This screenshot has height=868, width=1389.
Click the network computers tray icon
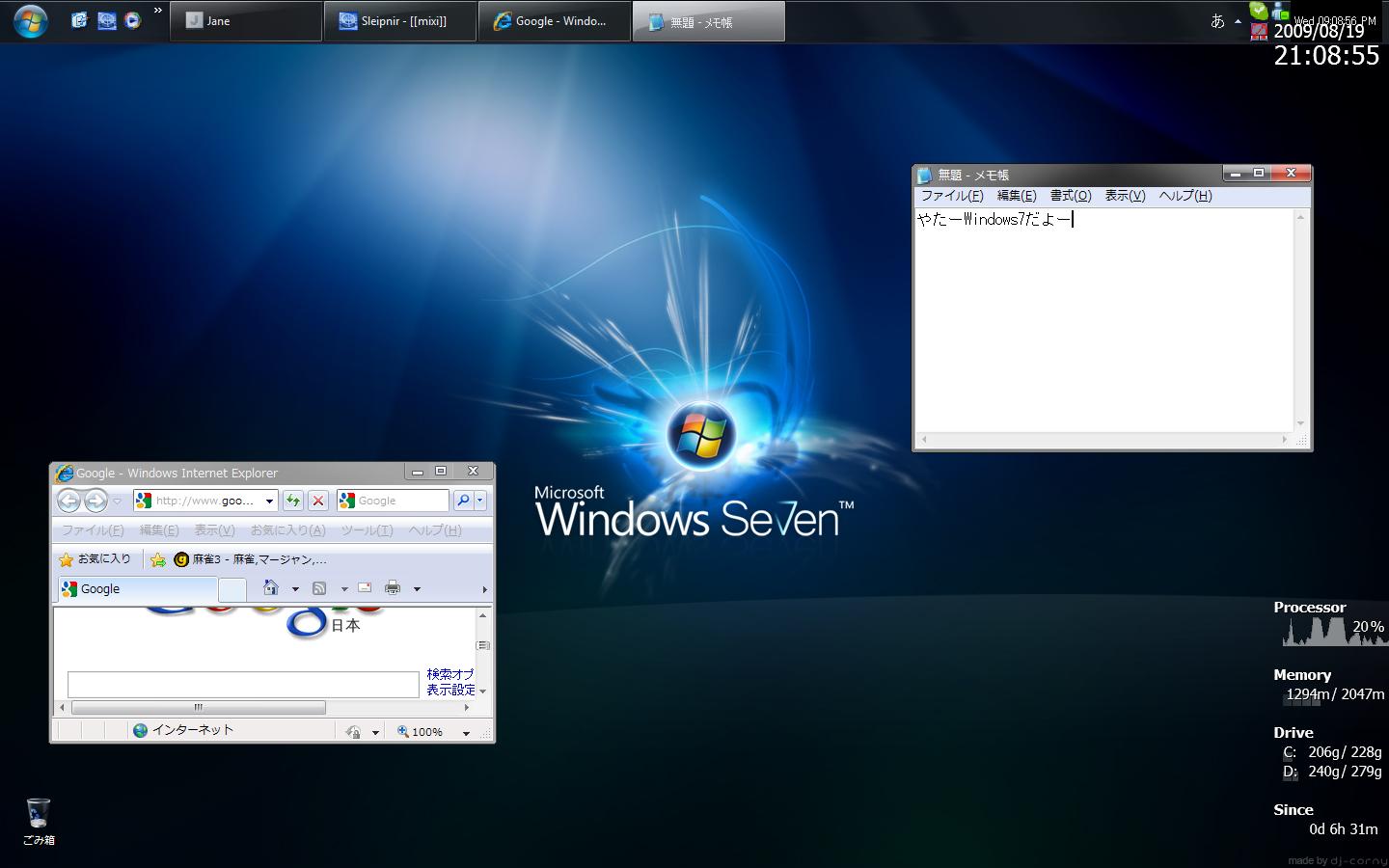click(x=1280, y=10)
